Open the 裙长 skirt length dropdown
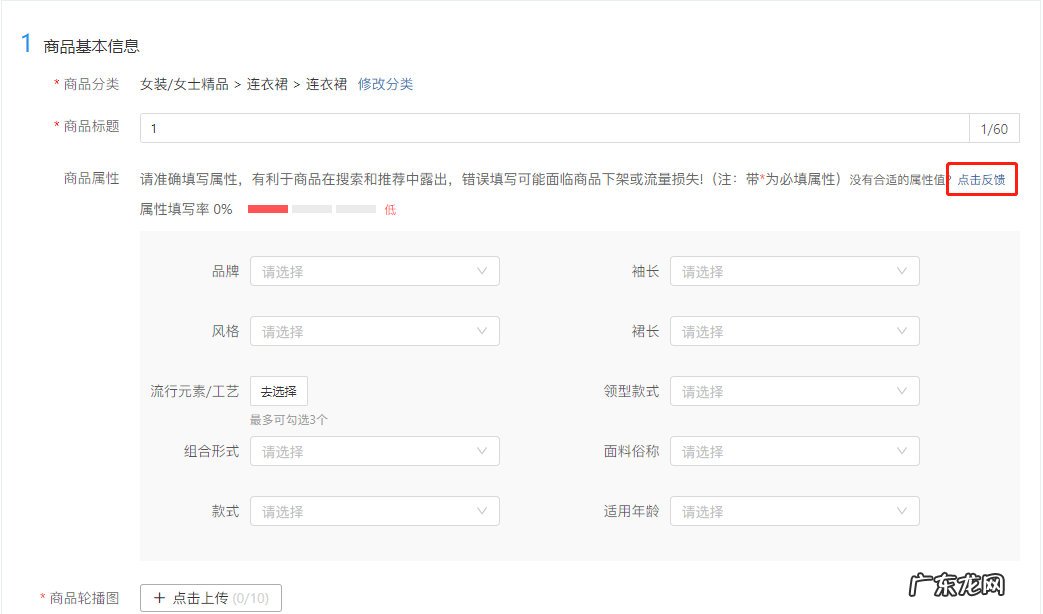The width and height of the screenshot is (1043, 614). tap(795, 331)
